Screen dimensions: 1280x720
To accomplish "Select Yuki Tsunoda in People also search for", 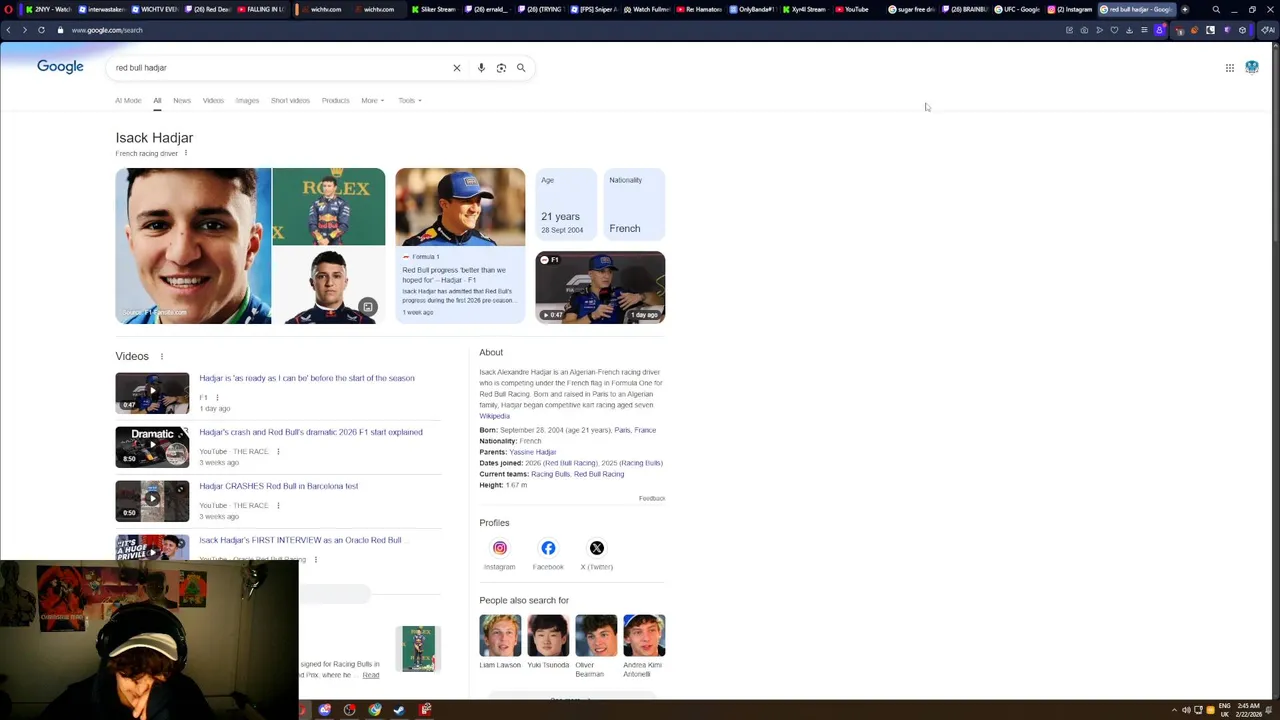I will point(548,642).
